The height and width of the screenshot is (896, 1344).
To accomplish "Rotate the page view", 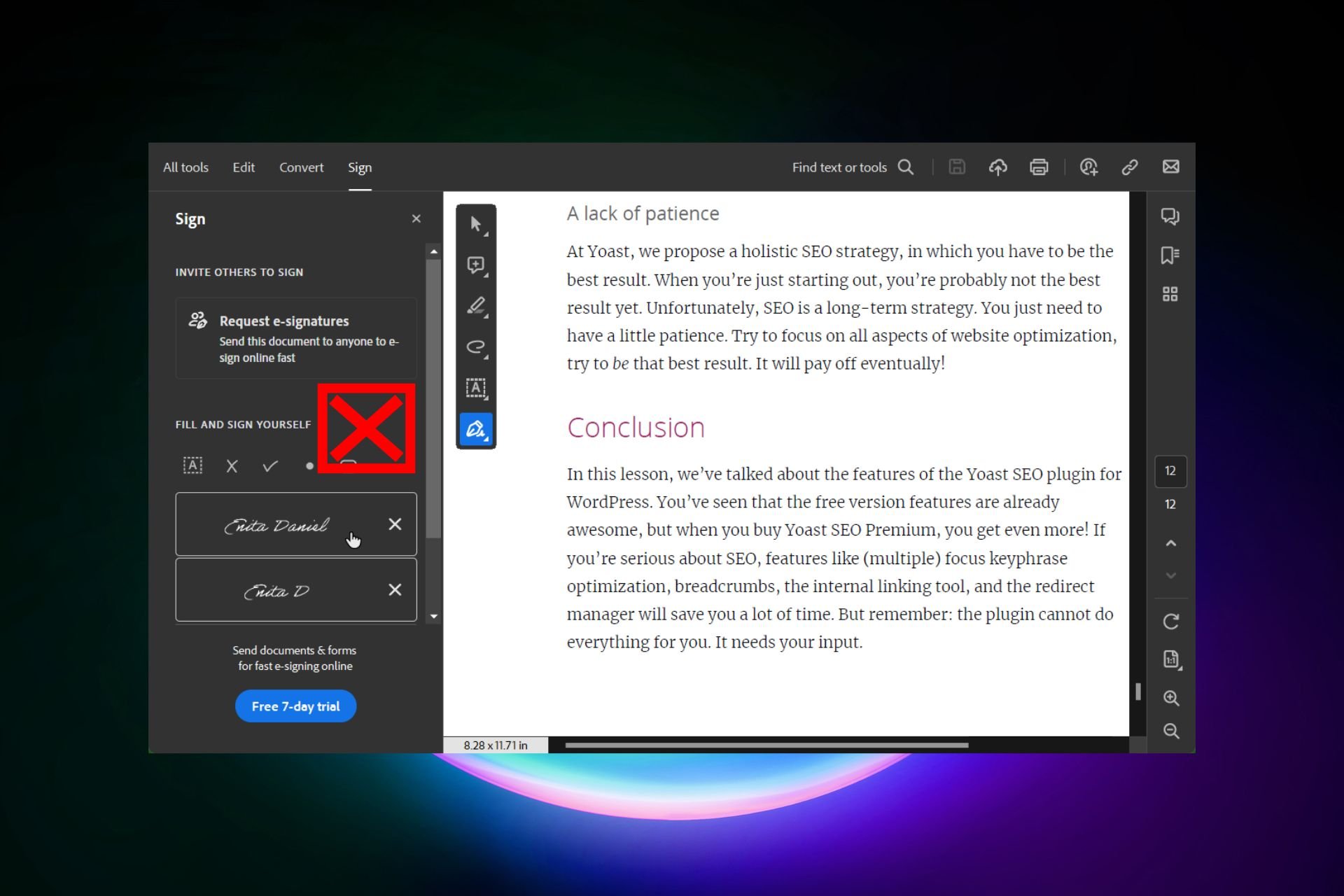I will 1171,622.
